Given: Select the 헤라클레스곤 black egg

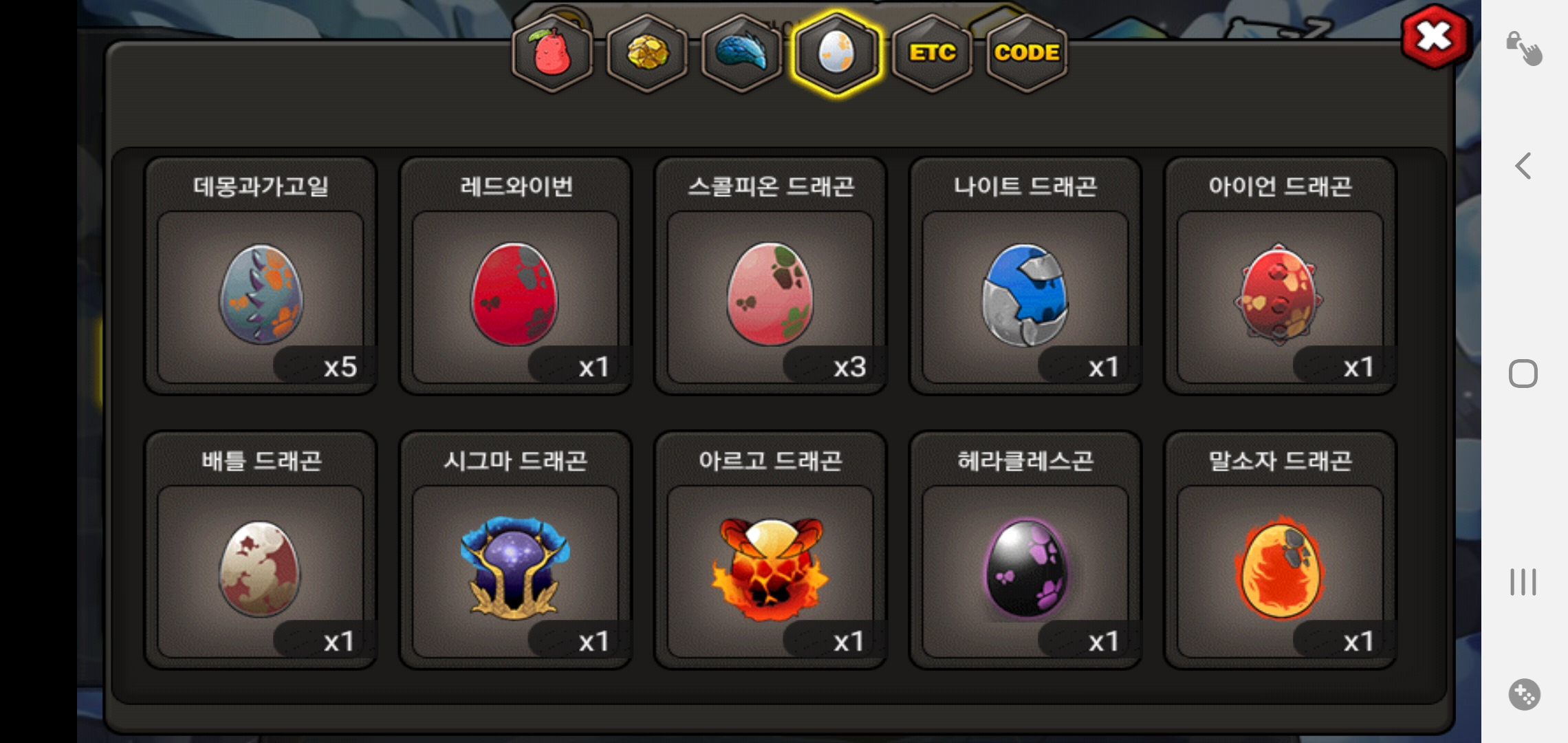Looking at the screenshot, I should (1025, 550).
